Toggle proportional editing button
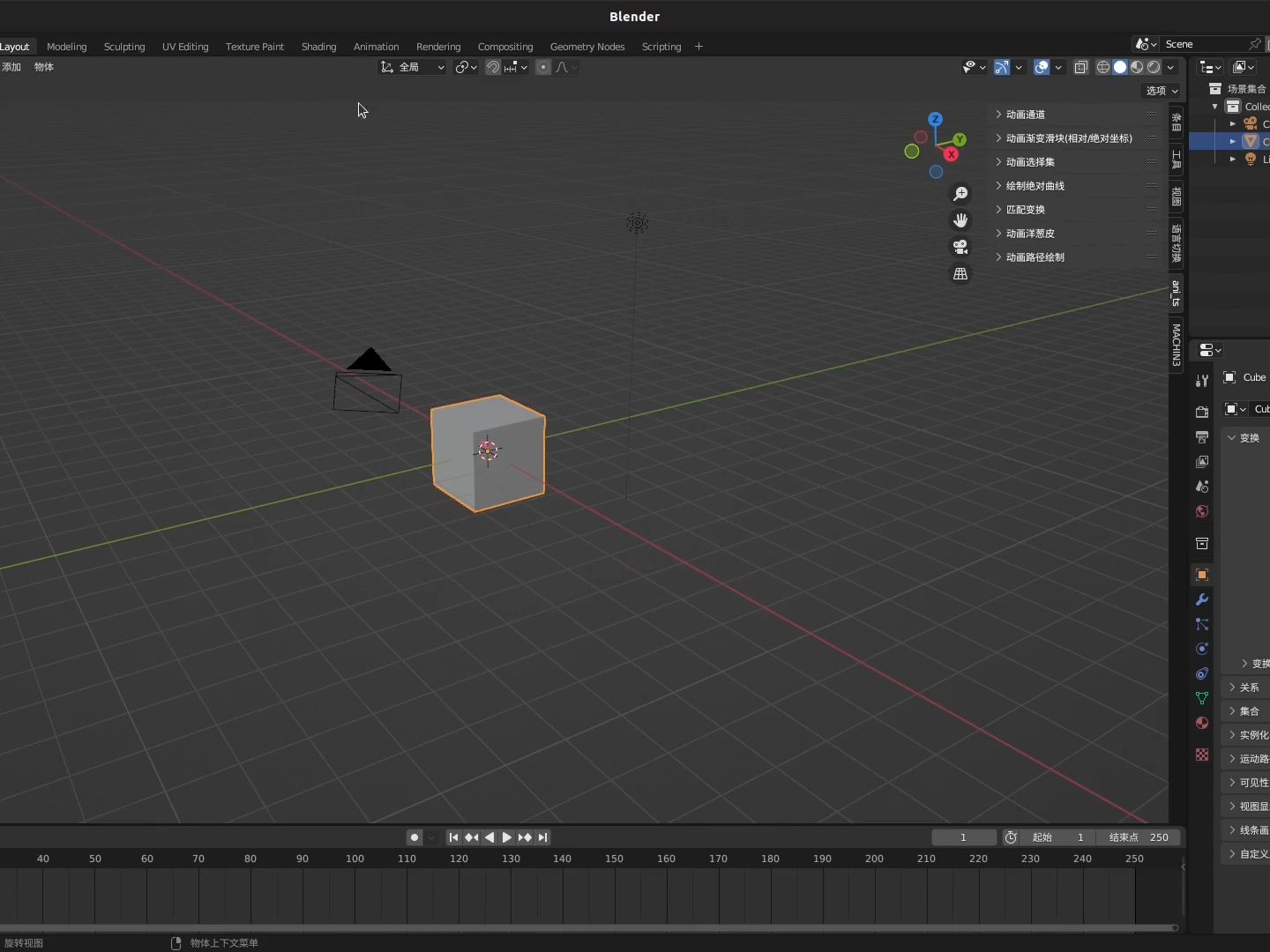The width and height of the screenshot is (1270, 952). pos(543,67)
